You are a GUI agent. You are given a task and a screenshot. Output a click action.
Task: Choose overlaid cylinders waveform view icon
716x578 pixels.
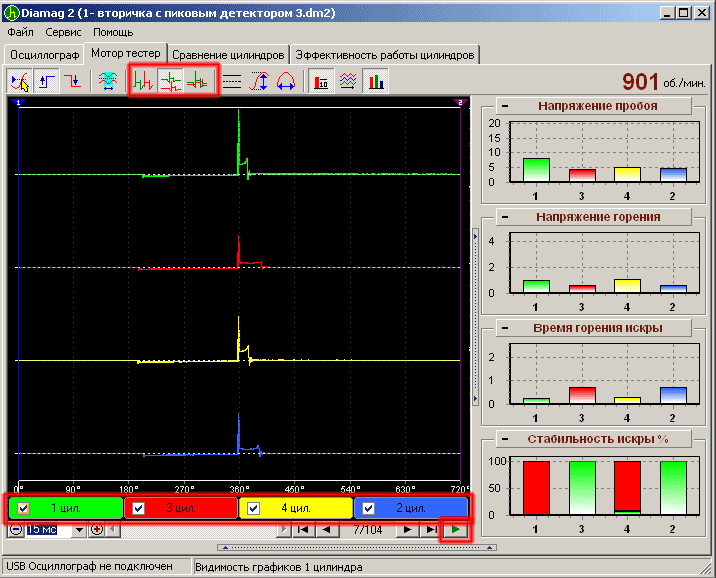pyautogui.click(x=197, y=81)
